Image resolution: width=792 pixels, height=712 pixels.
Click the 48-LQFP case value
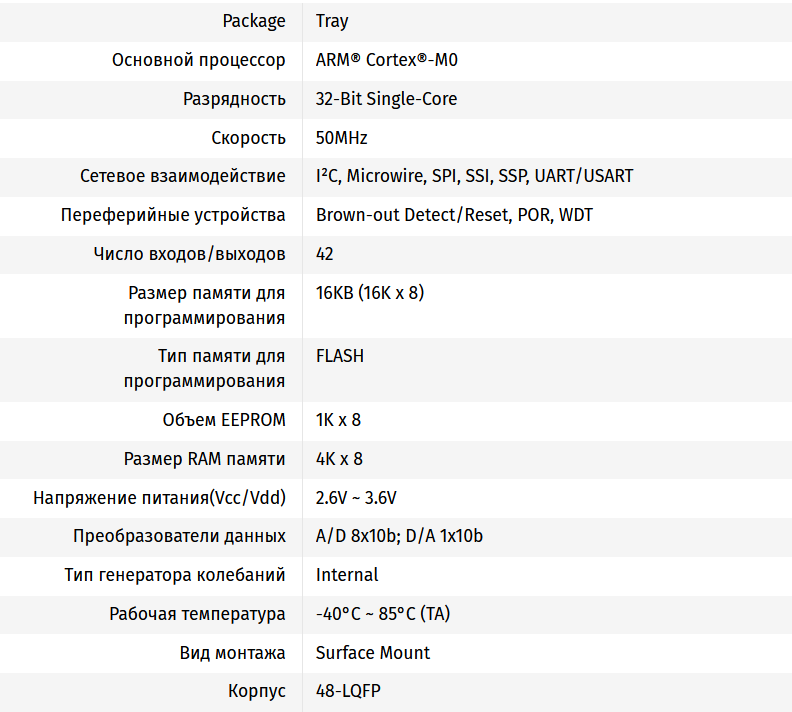[348, 691]
